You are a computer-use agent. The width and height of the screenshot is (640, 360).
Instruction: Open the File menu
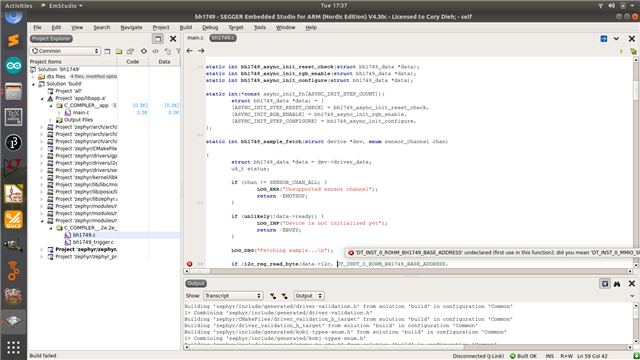[38, 27]
